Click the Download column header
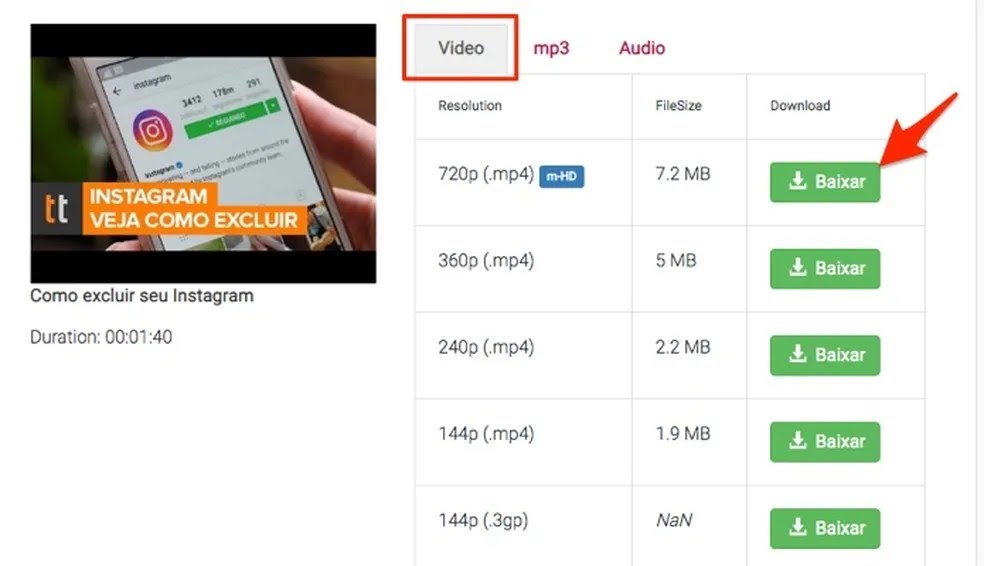 pos(800,105)
